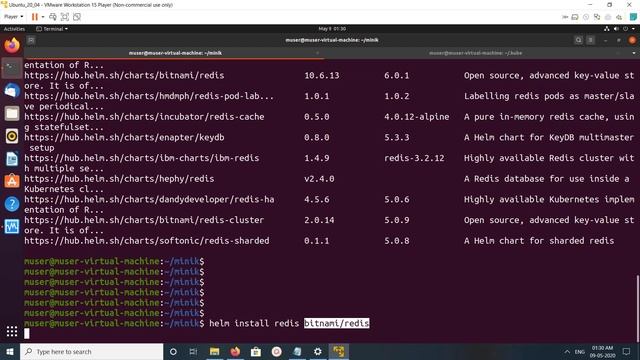Open a new terminal tab
Image resolution: width=640 pixels, height=360 pixels.
click(31, 40)
